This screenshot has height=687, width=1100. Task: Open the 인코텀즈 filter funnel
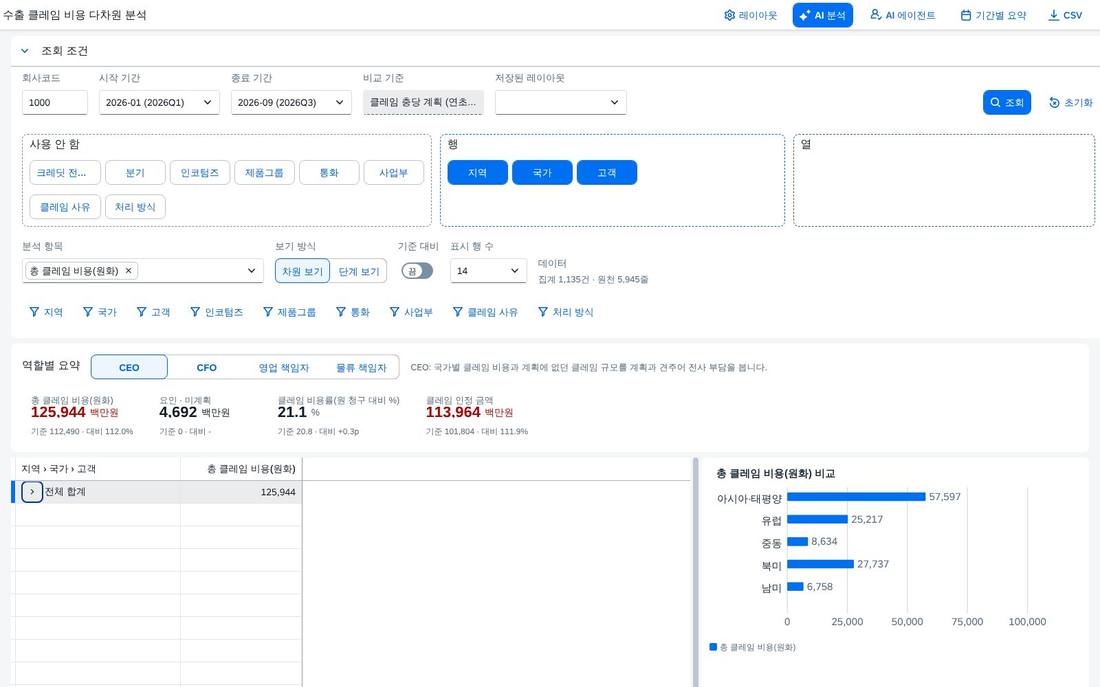[217, 312]
